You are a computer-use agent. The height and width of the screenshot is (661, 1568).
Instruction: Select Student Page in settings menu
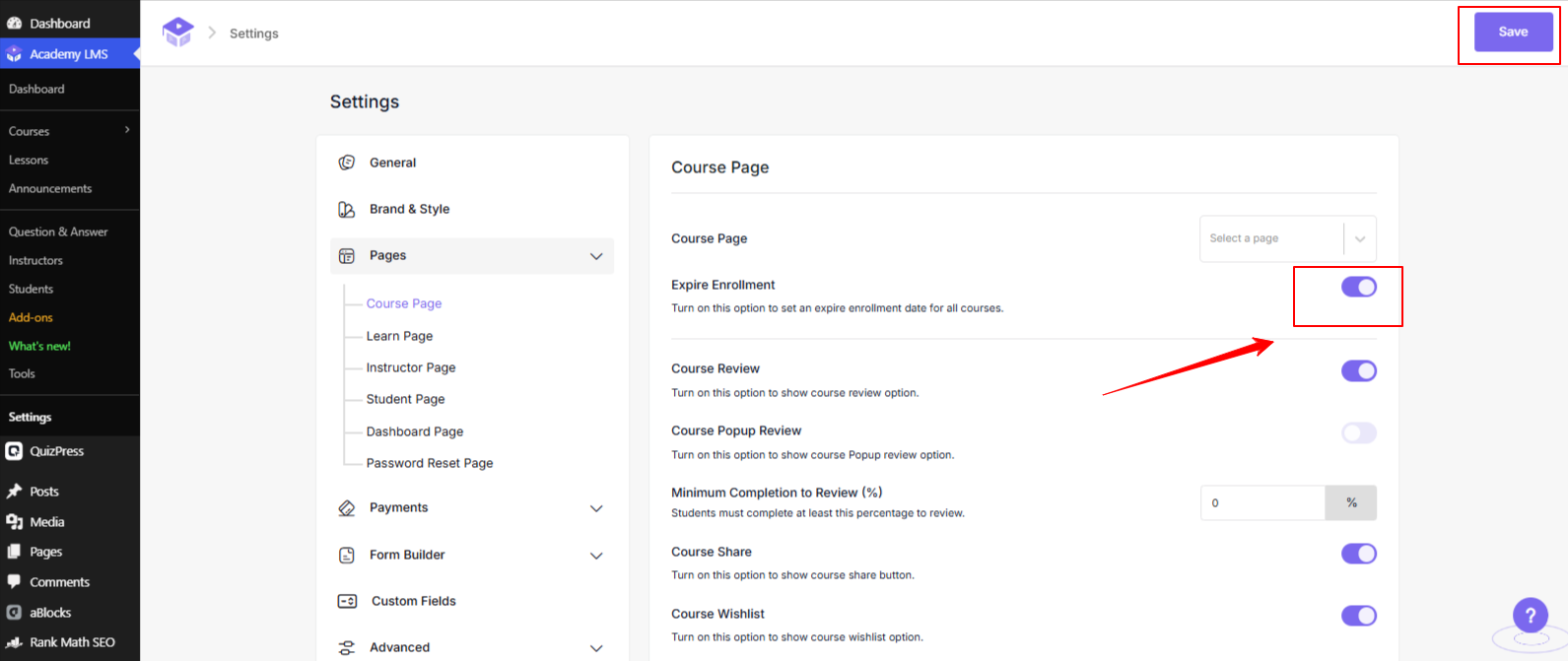tap(405, 399)
